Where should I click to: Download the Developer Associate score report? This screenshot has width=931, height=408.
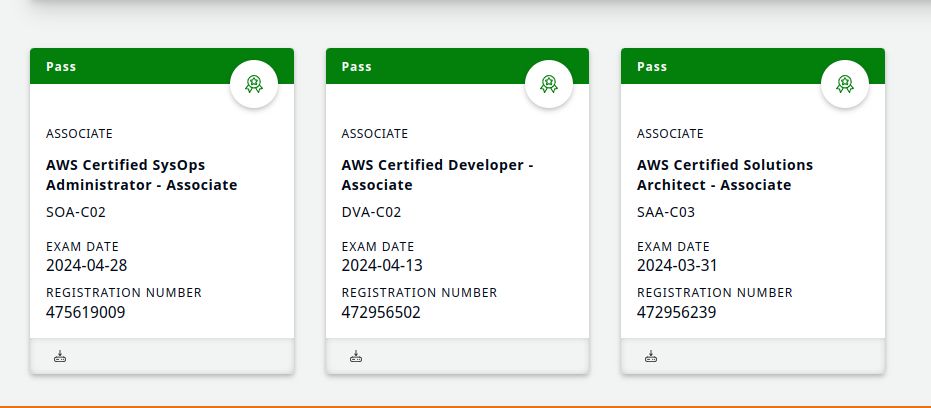pos(356,356)
